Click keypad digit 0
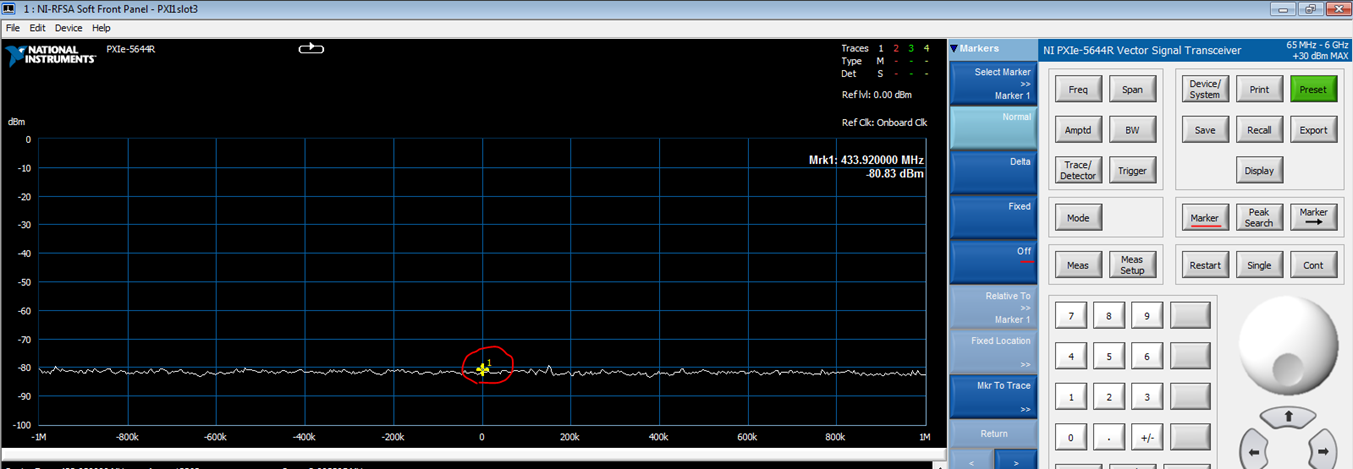Screen dimensions: 1353x469 1071,438
